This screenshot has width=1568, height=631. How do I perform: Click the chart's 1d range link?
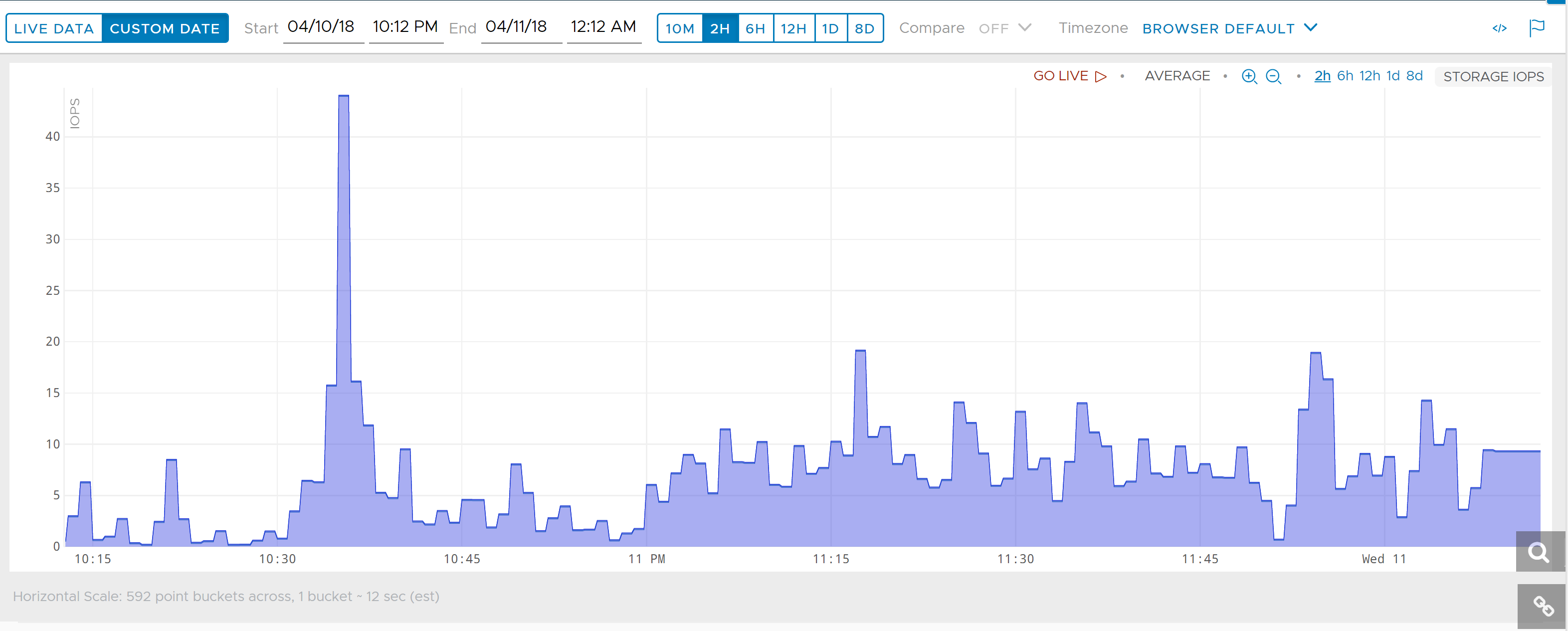tap(1393, 76)
